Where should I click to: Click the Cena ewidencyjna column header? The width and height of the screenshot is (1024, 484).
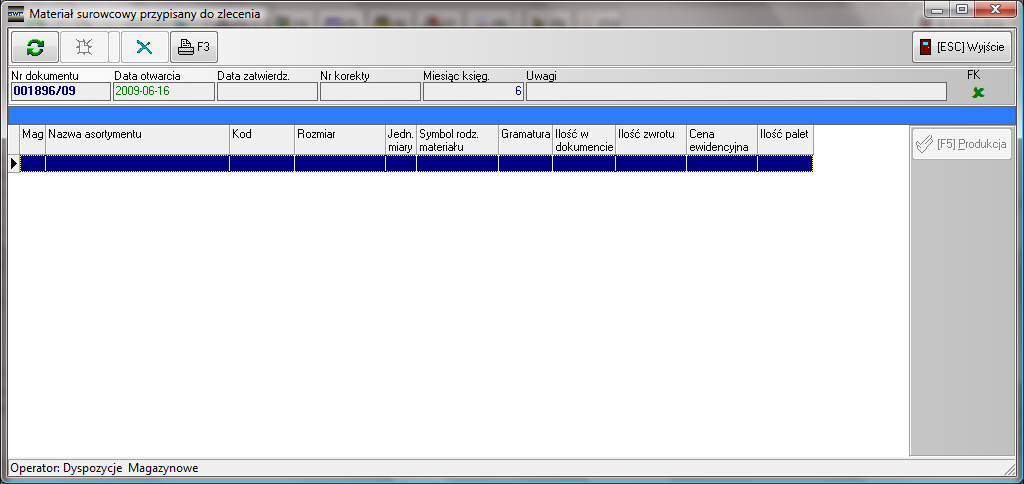(x=721, y=140)
